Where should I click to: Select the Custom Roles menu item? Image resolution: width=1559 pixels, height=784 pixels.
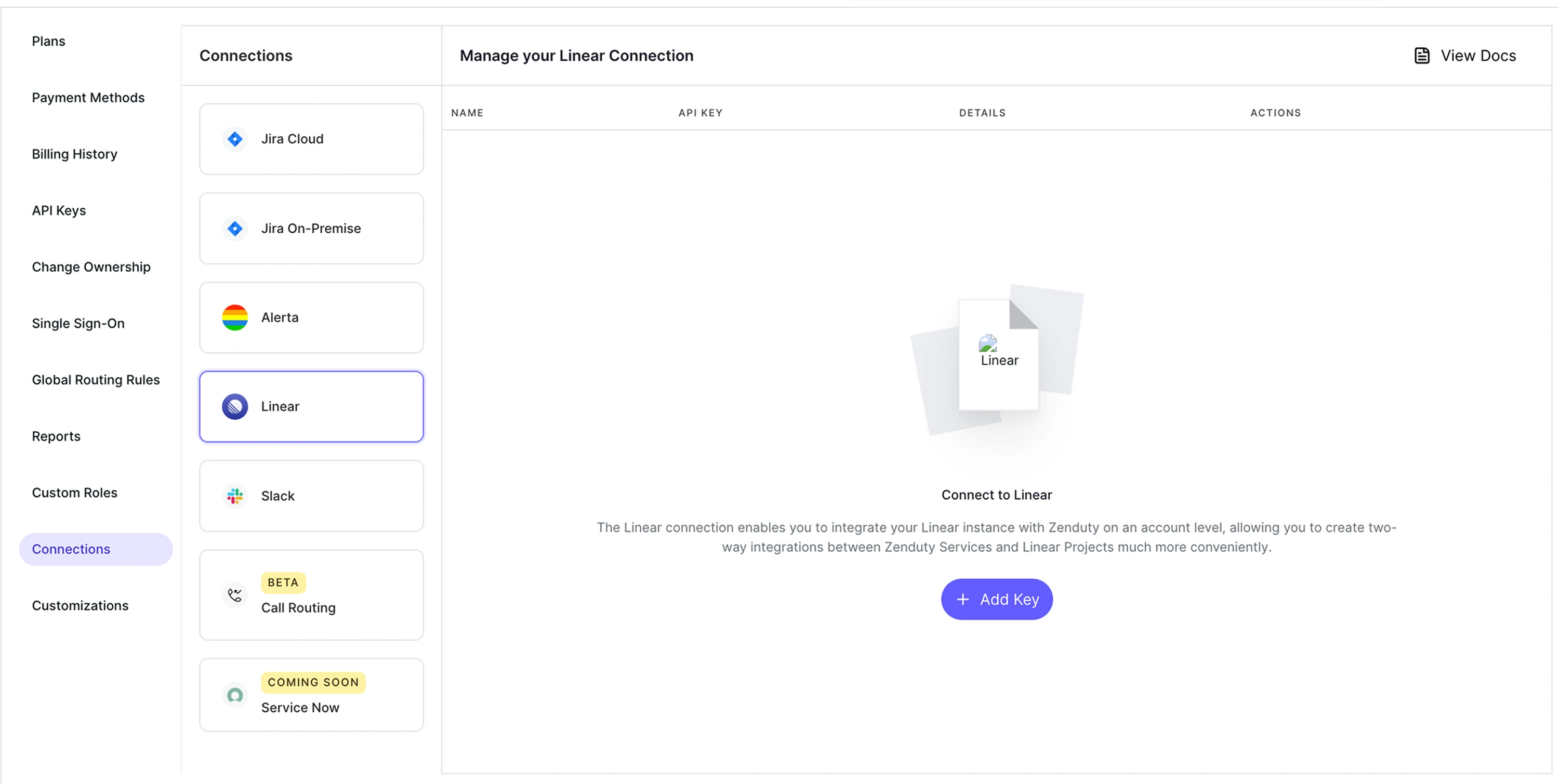tap(74, 493)
